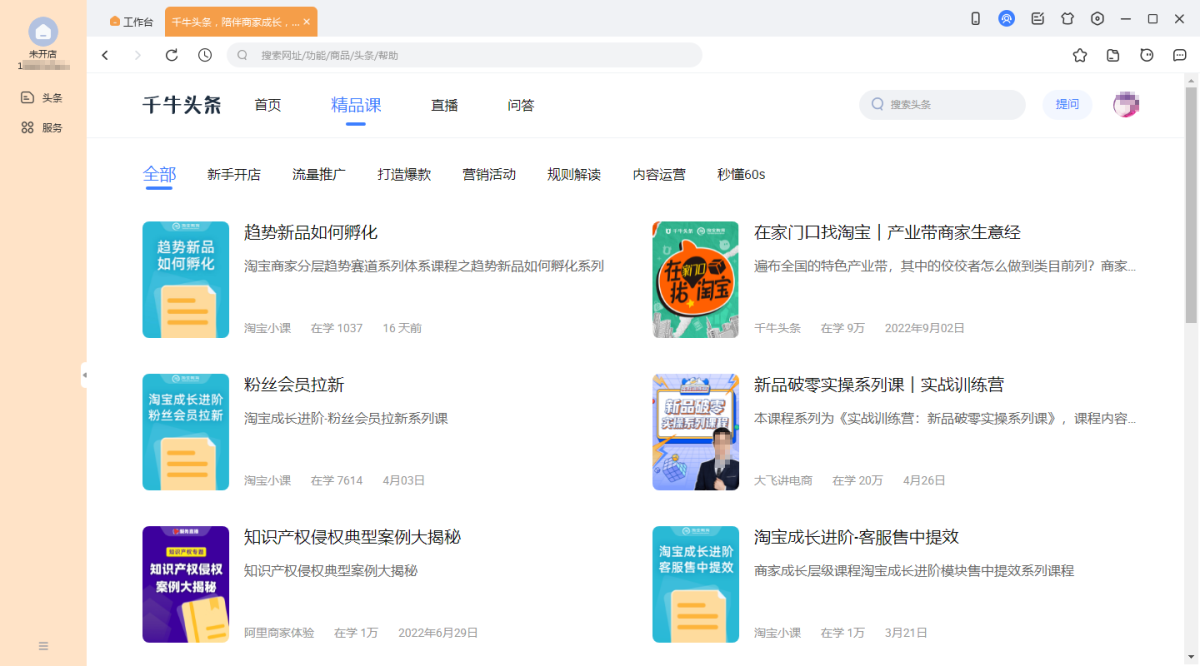Click the history clock icon
Image resolution: width=1200 pixels, height=666 pixels.
(205, 55)
